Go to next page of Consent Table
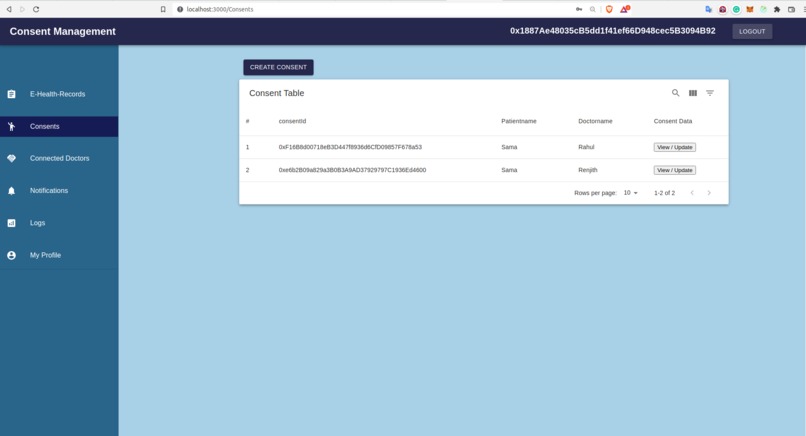The height and width of the screenshot is (436, 806). tap(709, 193)
